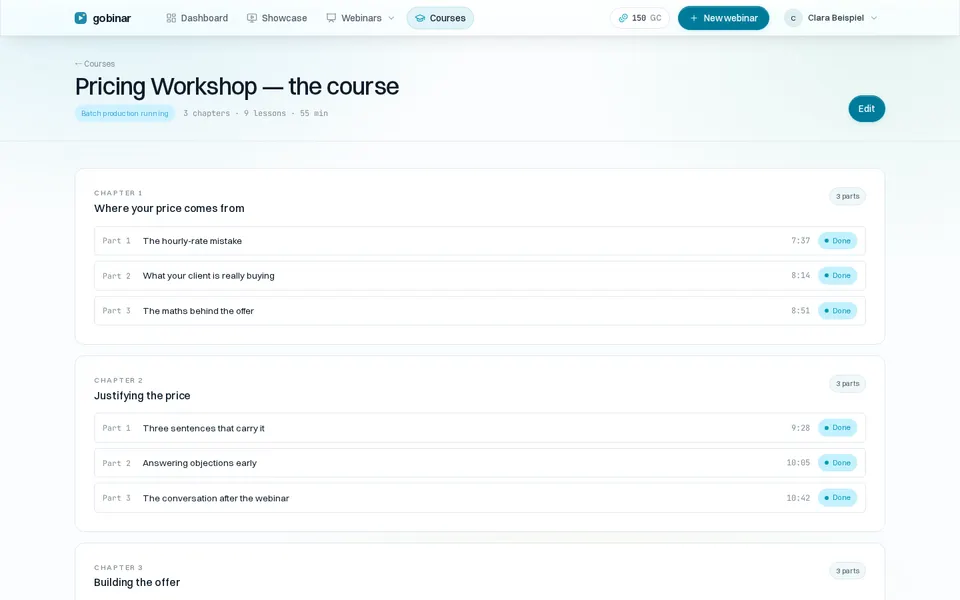Viewport: 960px width, 600px height.
Task: Click the course title Pricing Workshop
Action: [x=237, y=86]
